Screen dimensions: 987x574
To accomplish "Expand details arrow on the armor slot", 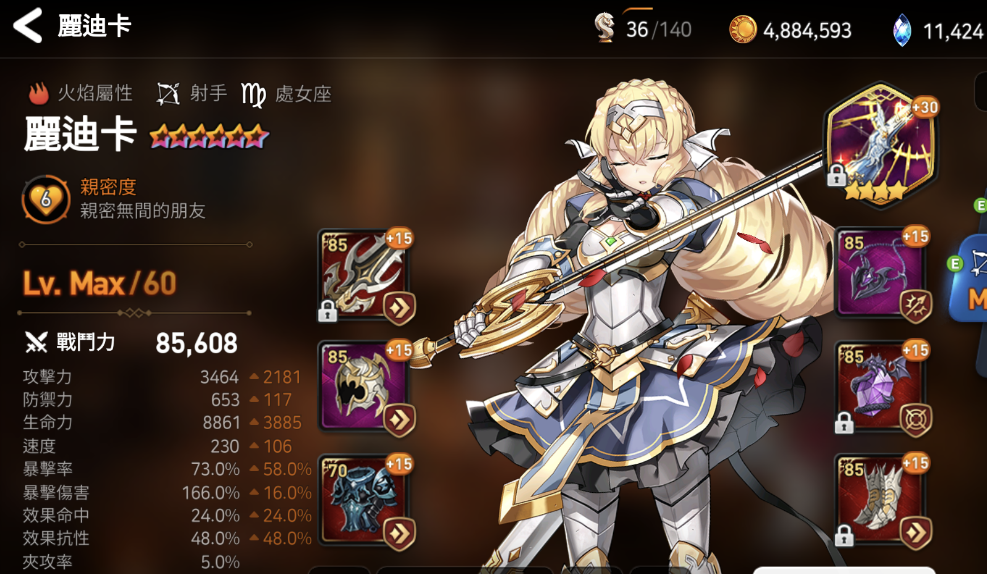I will click(399, 534).
